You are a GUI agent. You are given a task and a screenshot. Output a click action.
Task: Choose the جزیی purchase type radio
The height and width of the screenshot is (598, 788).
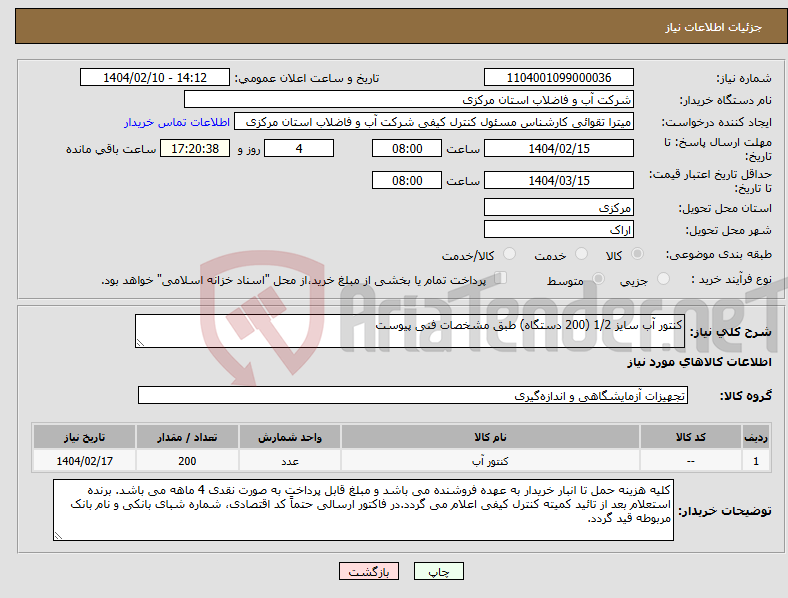tap(663, 278)
